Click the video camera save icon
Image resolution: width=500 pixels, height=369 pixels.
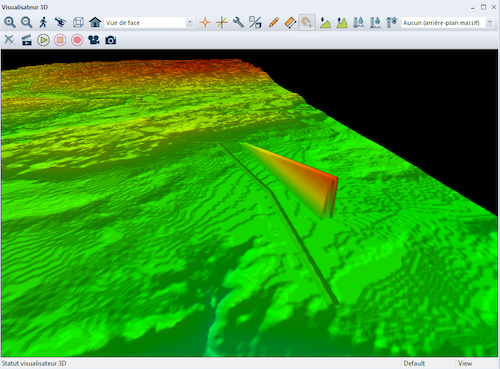(94, 40)
